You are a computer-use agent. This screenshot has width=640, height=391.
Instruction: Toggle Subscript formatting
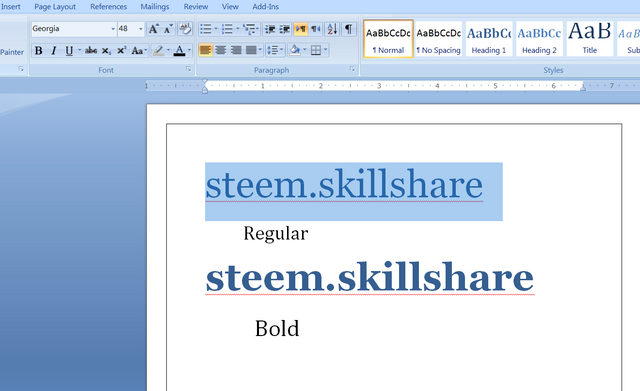pyautogui.click(x=106, y=51)
